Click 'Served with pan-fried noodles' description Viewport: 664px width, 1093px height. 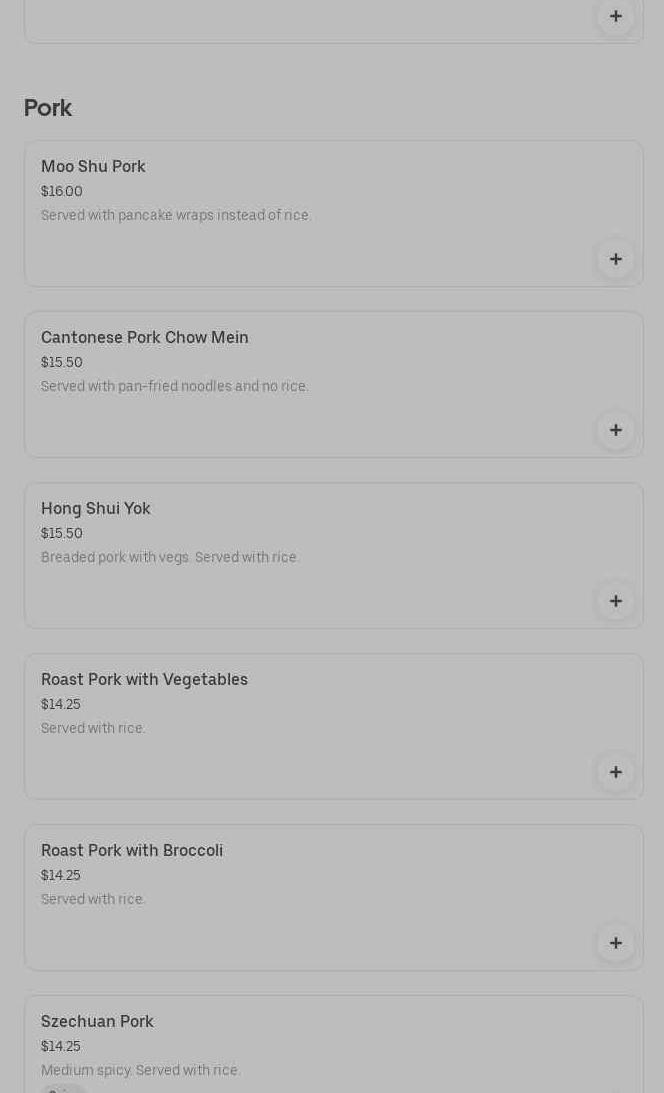click(x=175, y=386)
